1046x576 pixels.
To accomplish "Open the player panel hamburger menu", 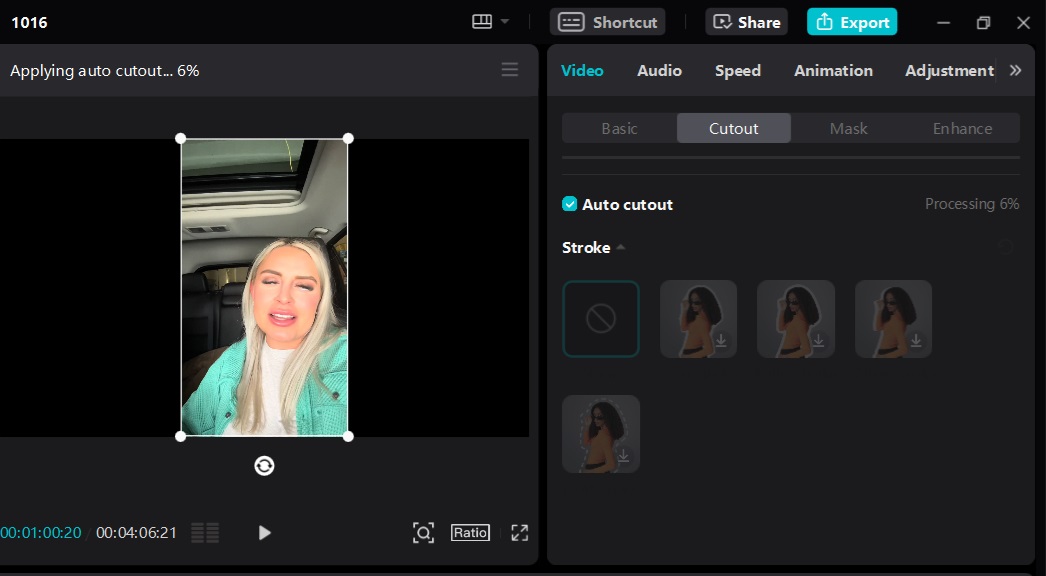I will coord(510,70).
